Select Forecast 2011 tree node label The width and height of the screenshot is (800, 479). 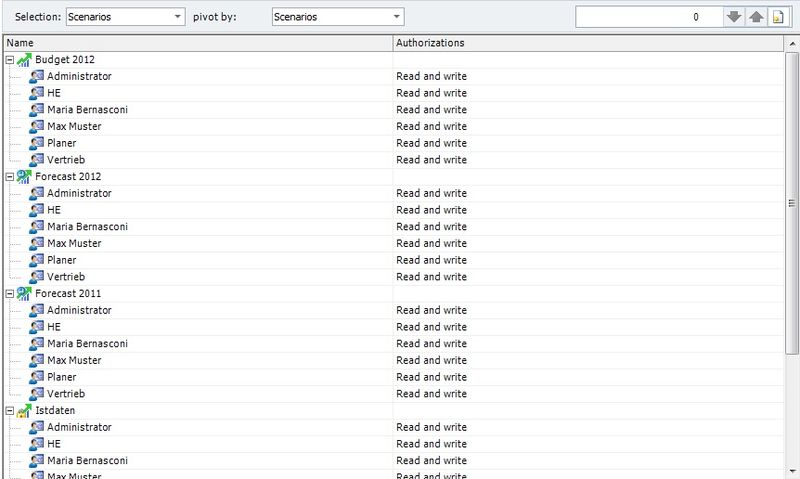[x=68, y=293]
